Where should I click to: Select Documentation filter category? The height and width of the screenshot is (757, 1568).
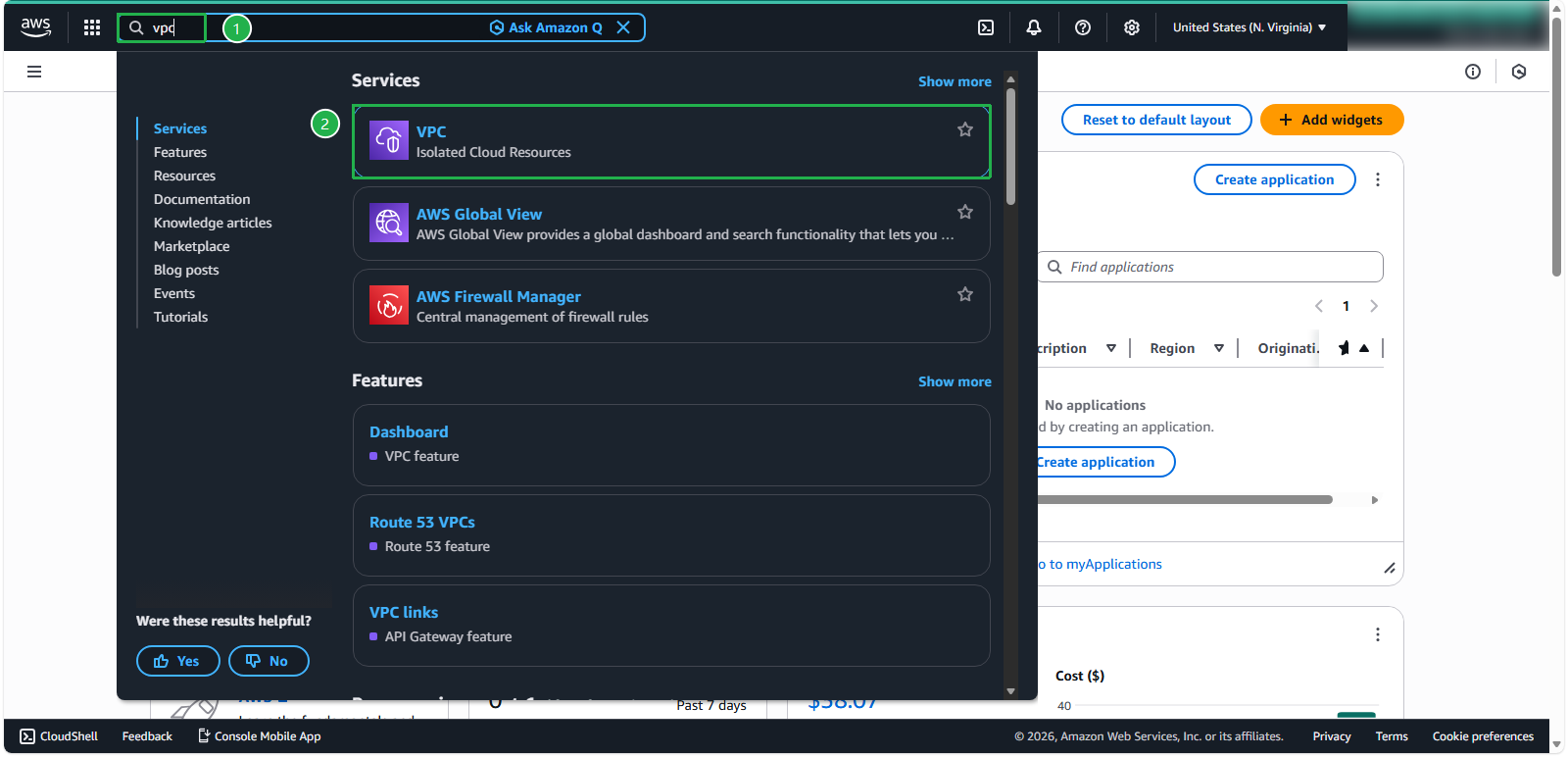202,199
